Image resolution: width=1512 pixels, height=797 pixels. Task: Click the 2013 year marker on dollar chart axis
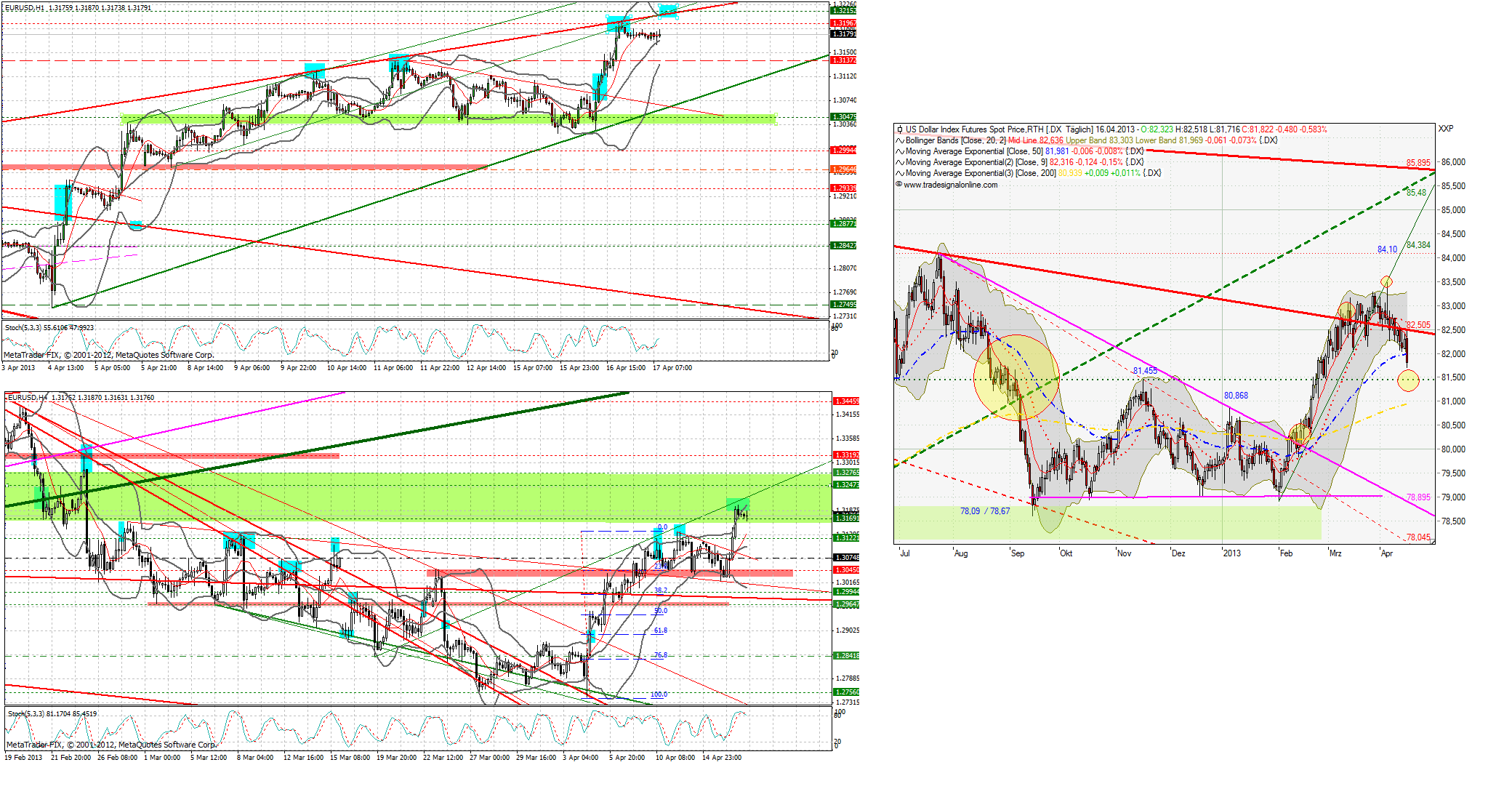(x=1232, y=553)
